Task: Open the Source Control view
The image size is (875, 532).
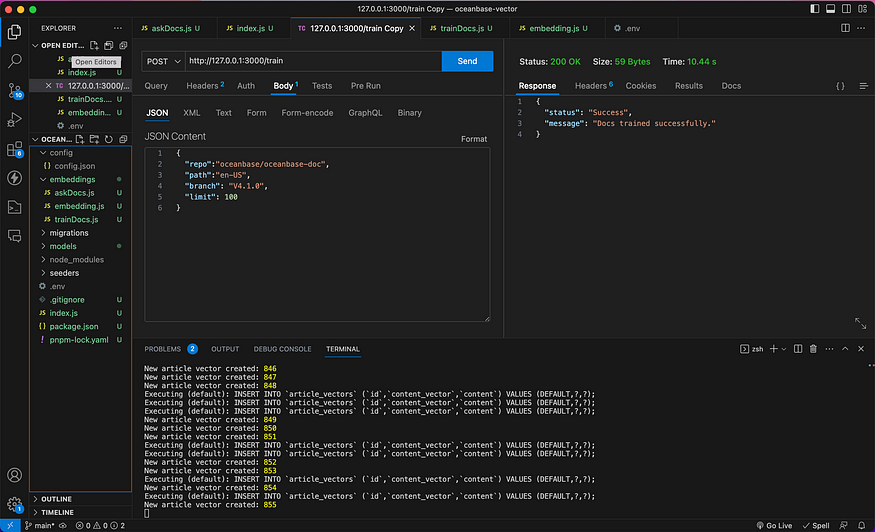Action: coord(15,90)
